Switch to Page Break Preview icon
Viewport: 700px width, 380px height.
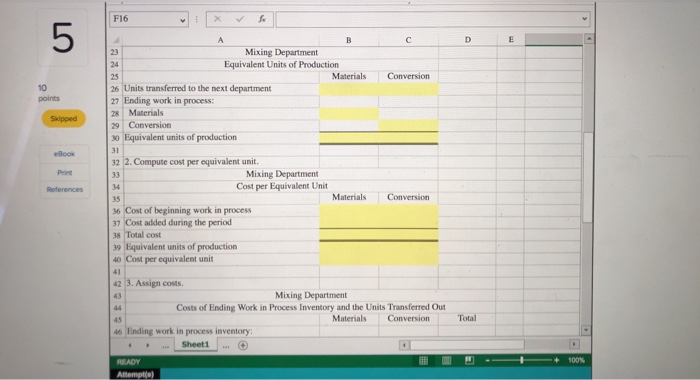pos(469,360)
